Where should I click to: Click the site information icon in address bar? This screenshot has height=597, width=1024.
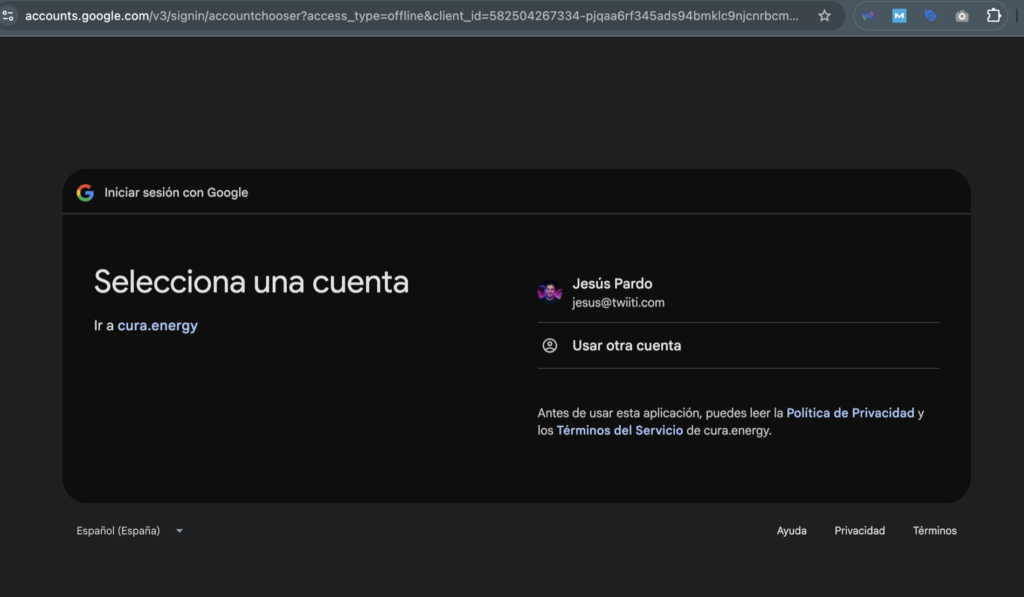(x=8, y=16)
